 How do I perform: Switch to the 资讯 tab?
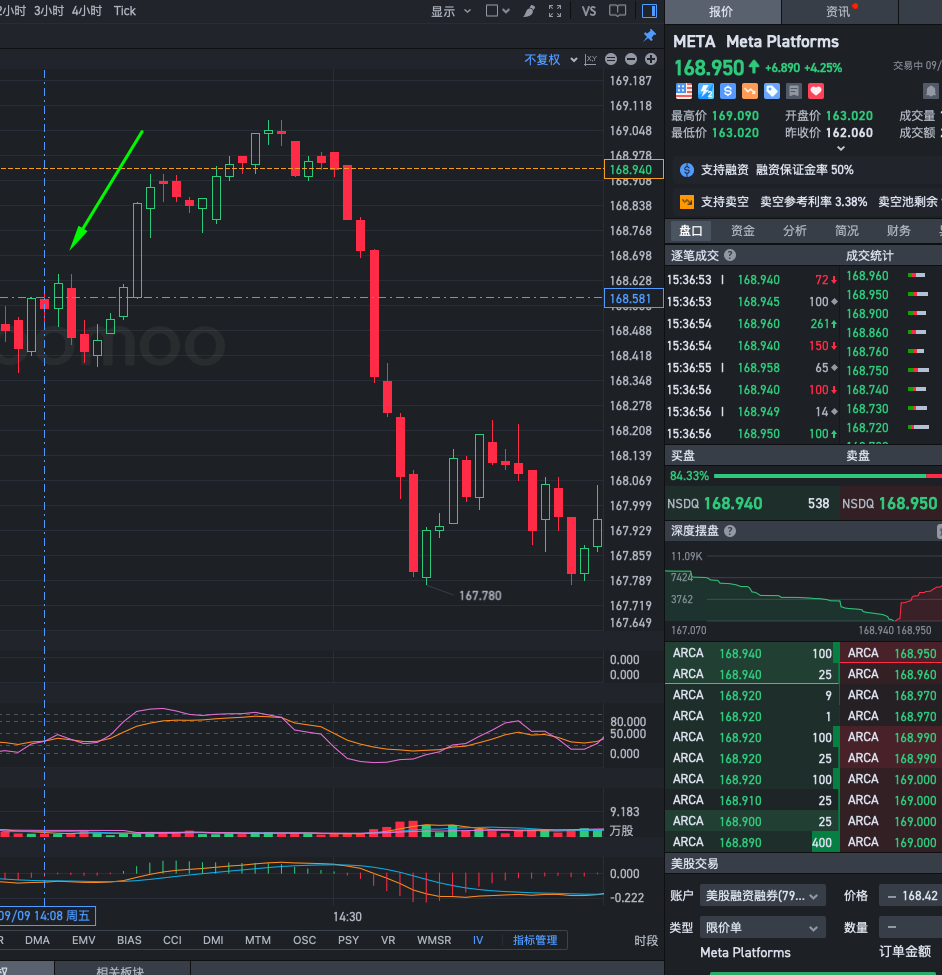point(839,12)
